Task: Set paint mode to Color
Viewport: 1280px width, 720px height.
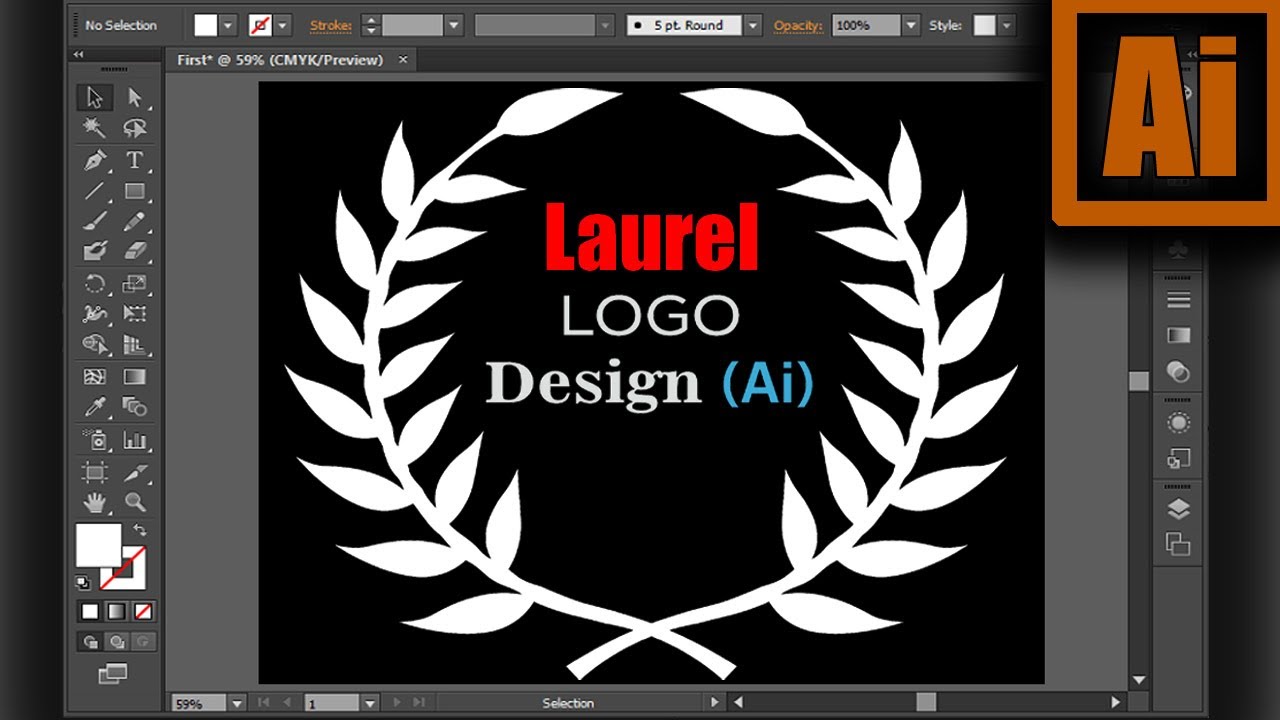Action: (91, 611)
